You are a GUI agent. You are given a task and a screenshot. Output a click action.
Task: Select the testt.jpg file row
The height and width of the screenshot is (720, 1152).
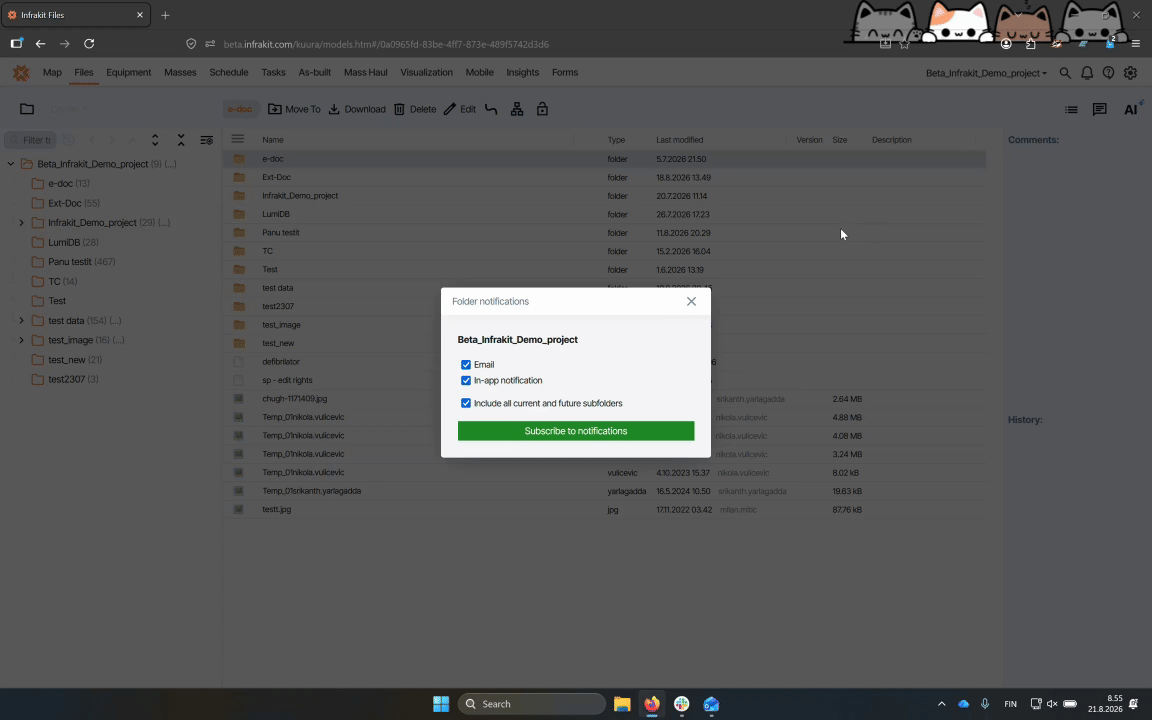[604, 509]
